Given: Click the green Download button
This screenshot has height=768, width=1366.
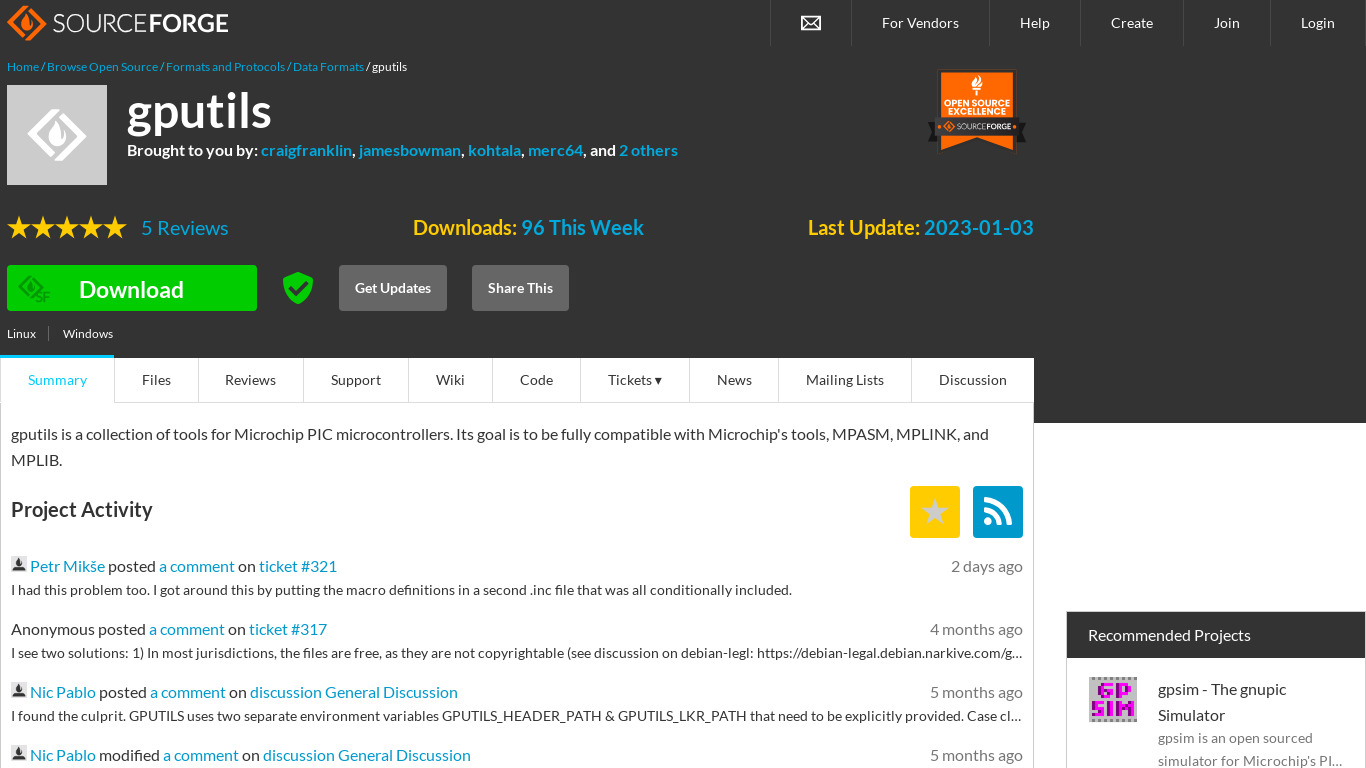Looking at the screenshot, I should click(x=132, y=288).
